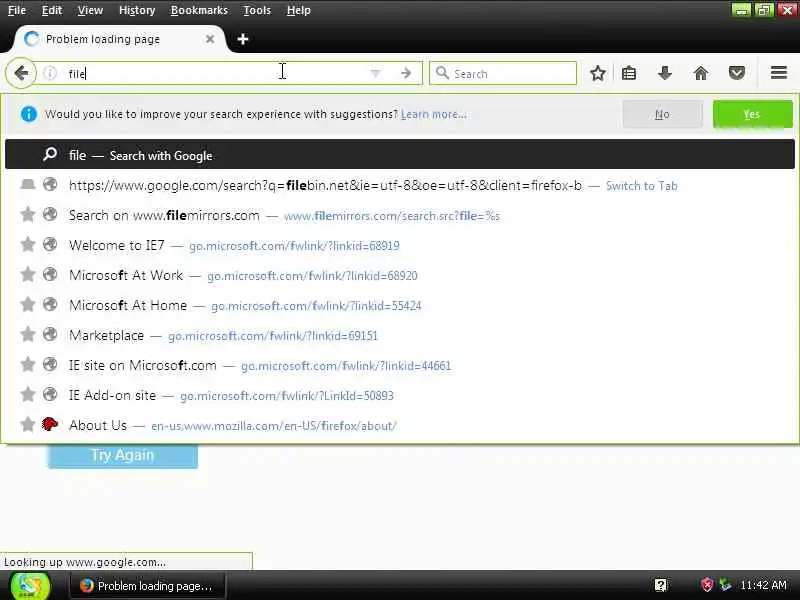Open the 'Learn more...' link
The image size is (800, 600).
pos(433,114)
